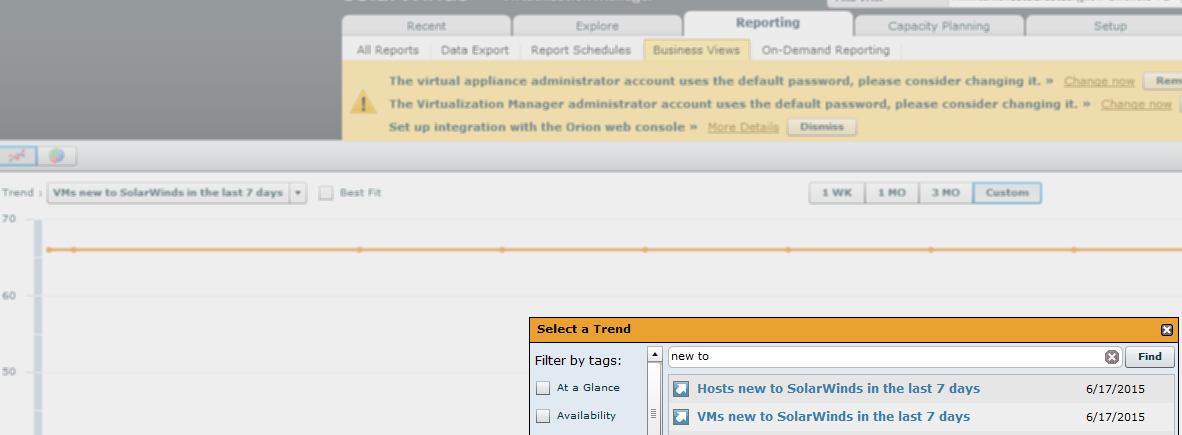
Task: Click Change now for virtual appliance password
Action: pos(1099,81)
